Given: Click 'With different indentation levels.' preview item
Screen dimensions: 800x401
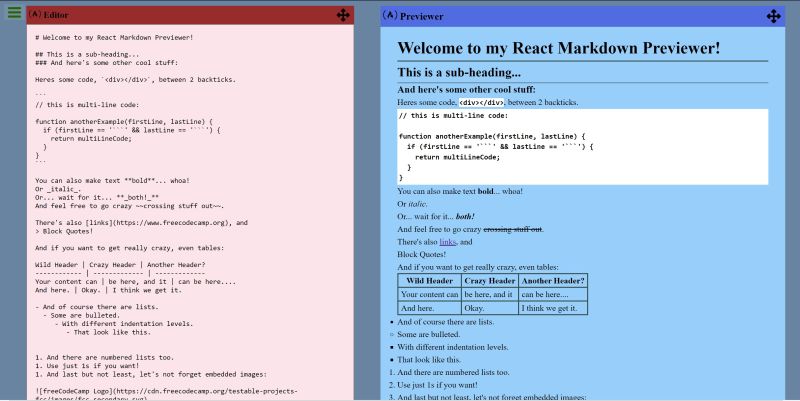Looking at the screenshot, I should (453, 347).
